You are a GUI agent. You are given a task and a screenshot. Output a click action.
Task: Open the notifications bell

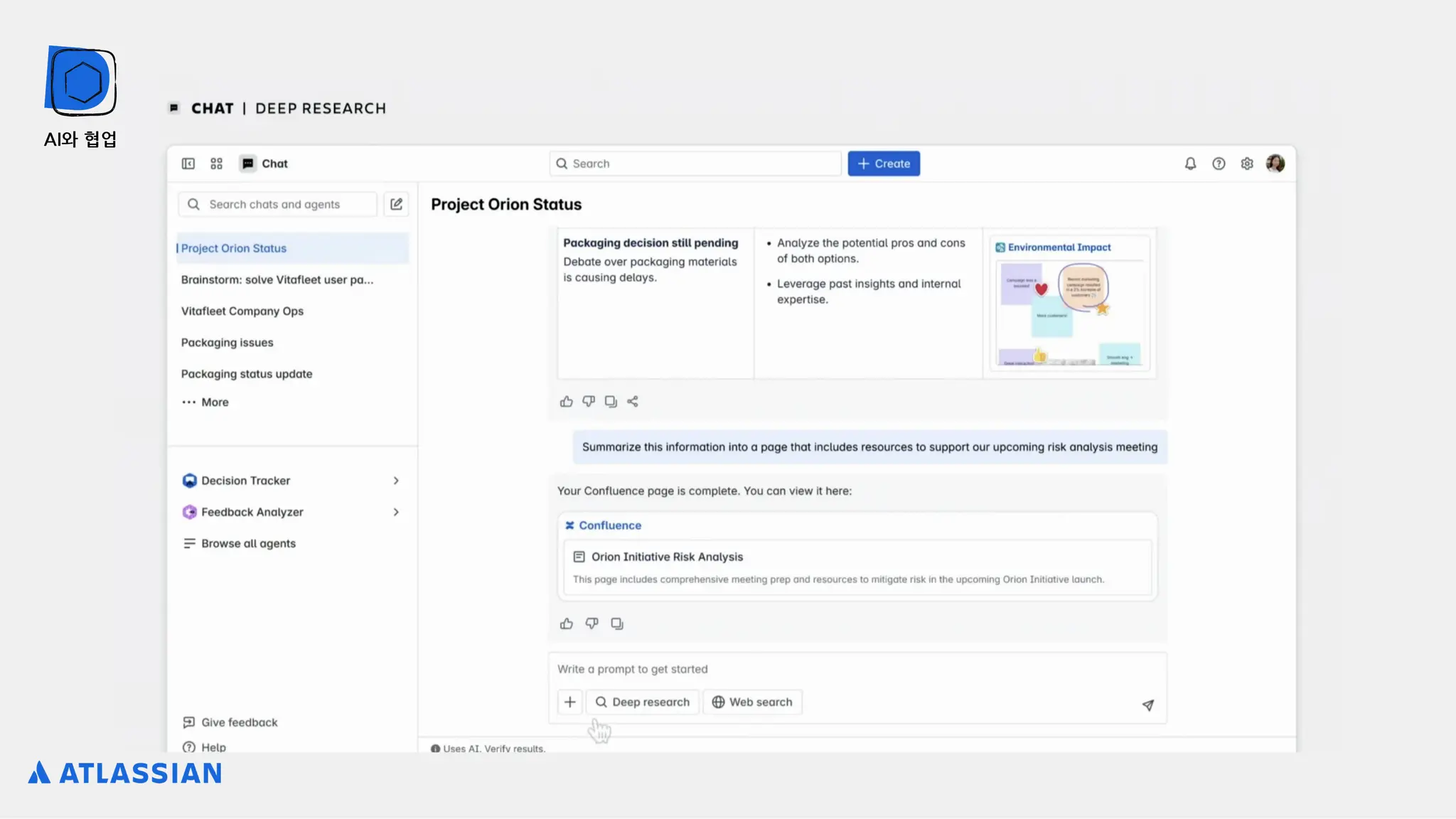pyautogui.click(x=1190, y=164)
